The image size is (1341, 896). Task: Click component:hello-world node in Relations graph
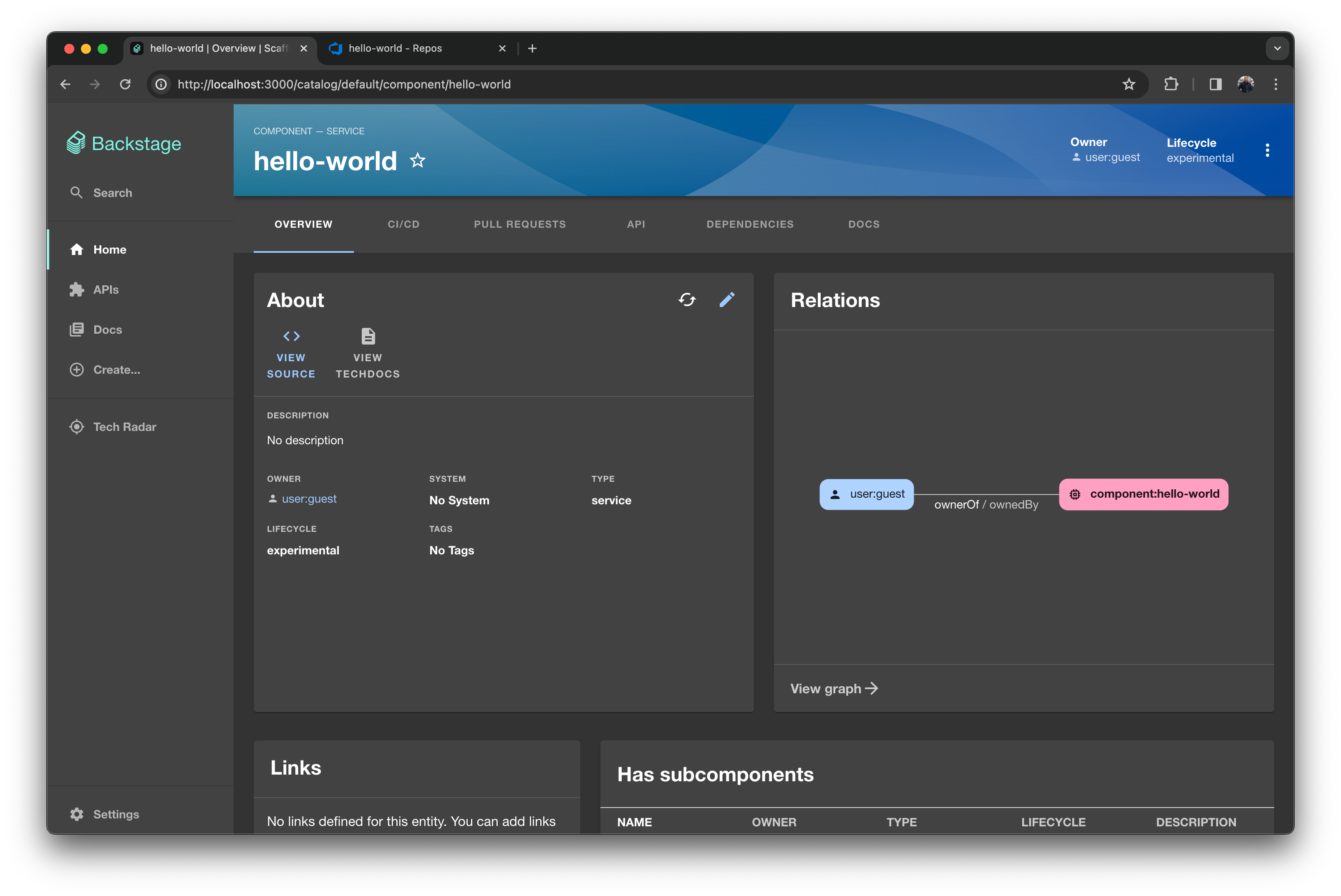pyautogui.click(x=1144, y=494)
